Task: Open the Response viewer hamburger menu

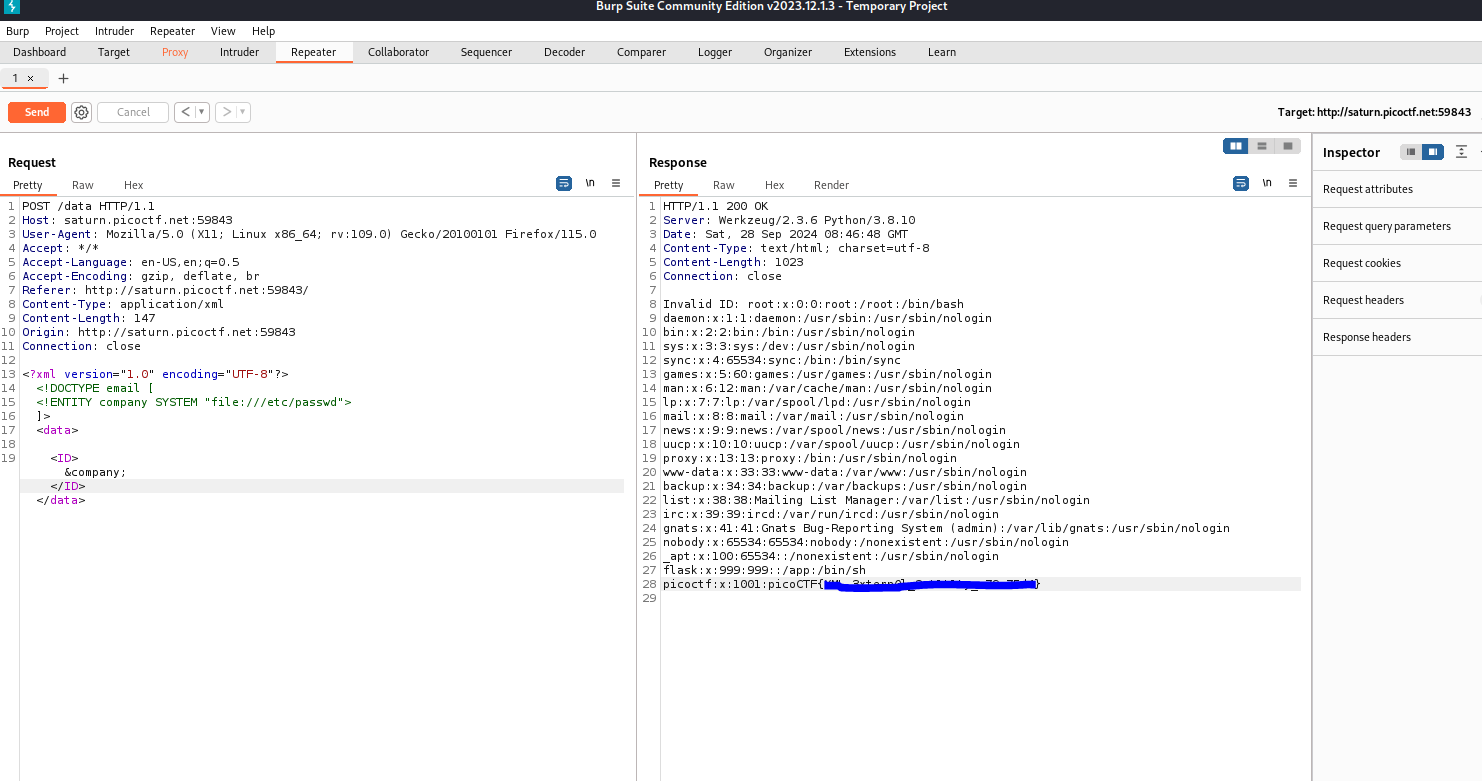Action: 1293,184
